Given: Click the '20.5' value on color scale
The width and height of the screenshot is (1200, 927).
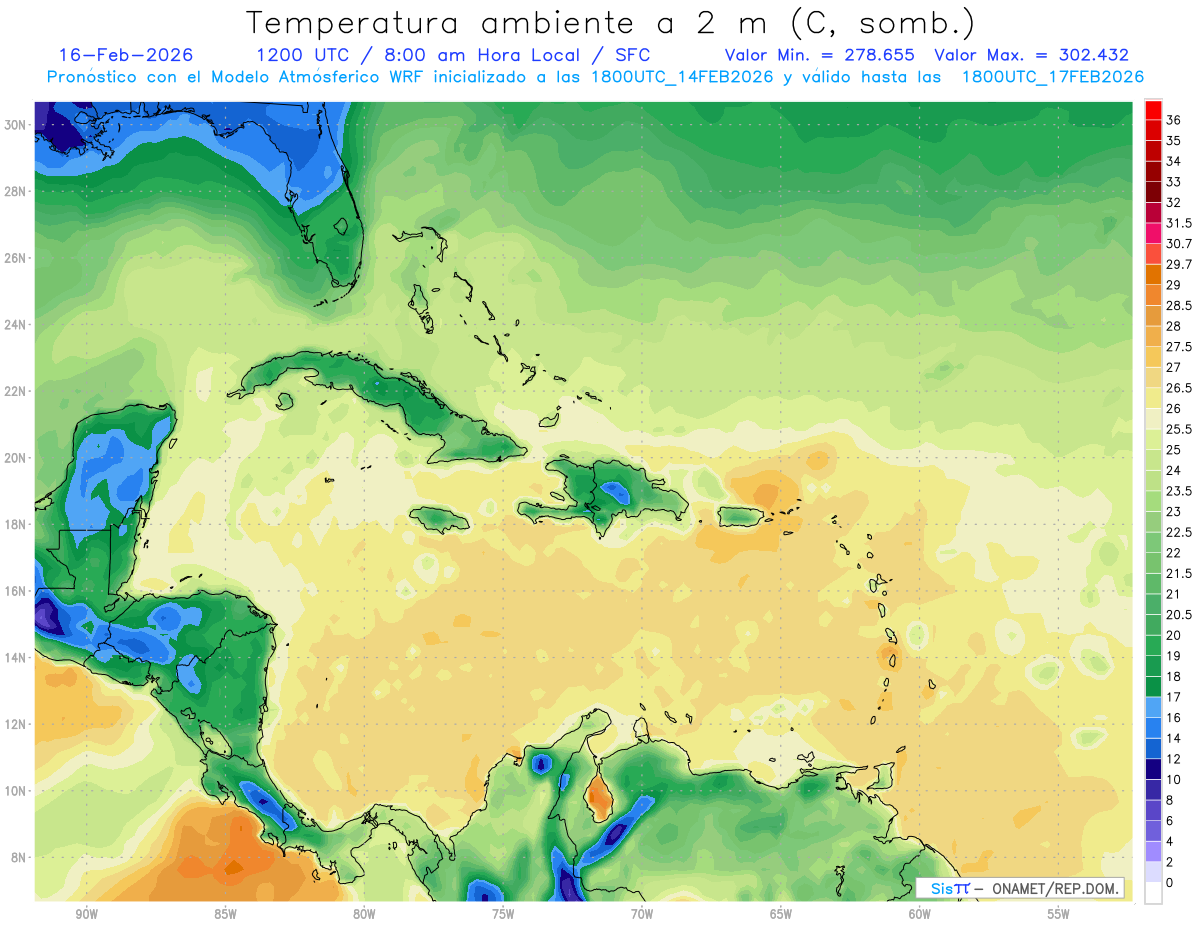Looking at the screenshot, I should click(x=1179, y=614).
